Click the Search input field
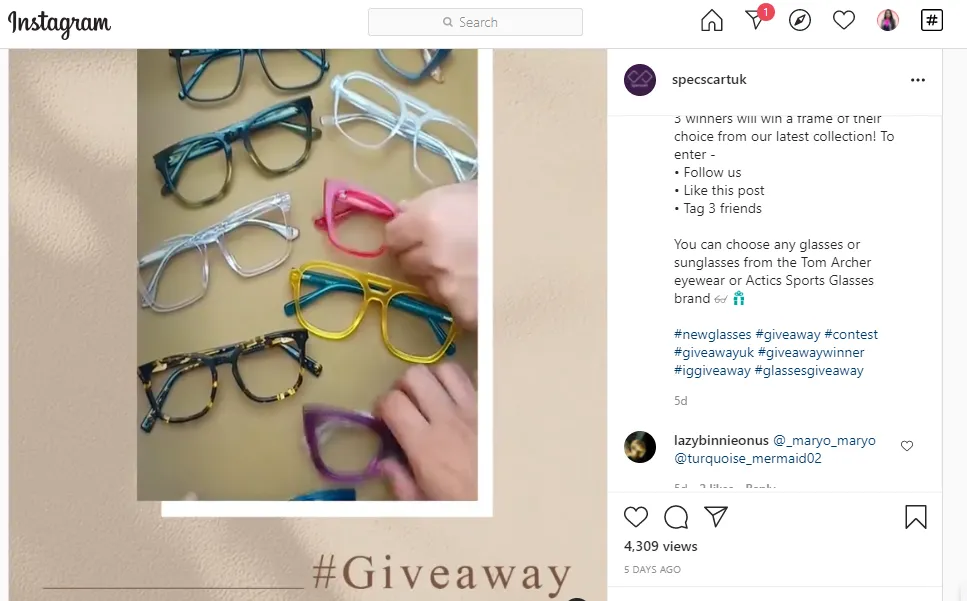Screen dimensions: 967x601 click(x=475, y=22)
